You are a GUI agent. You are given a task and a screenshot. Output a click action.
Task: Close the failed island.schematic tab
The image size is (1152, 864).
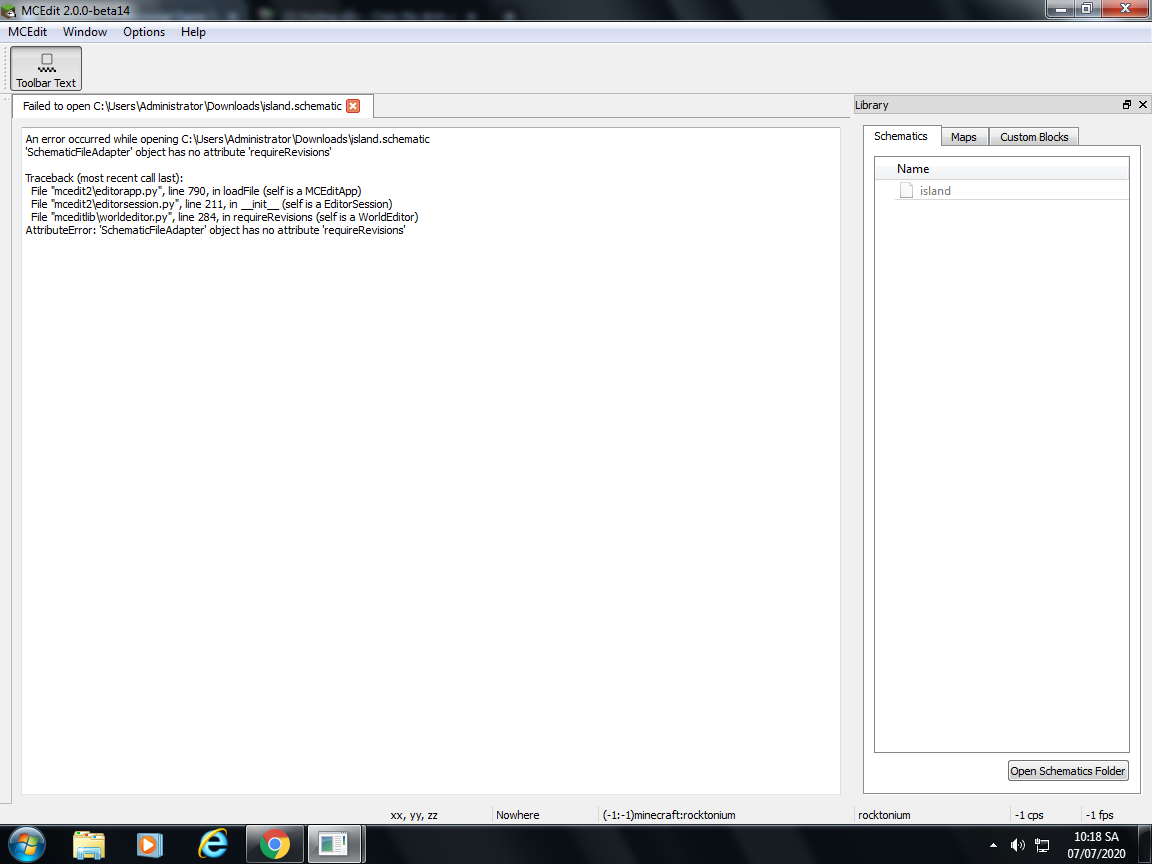[353, 106]
